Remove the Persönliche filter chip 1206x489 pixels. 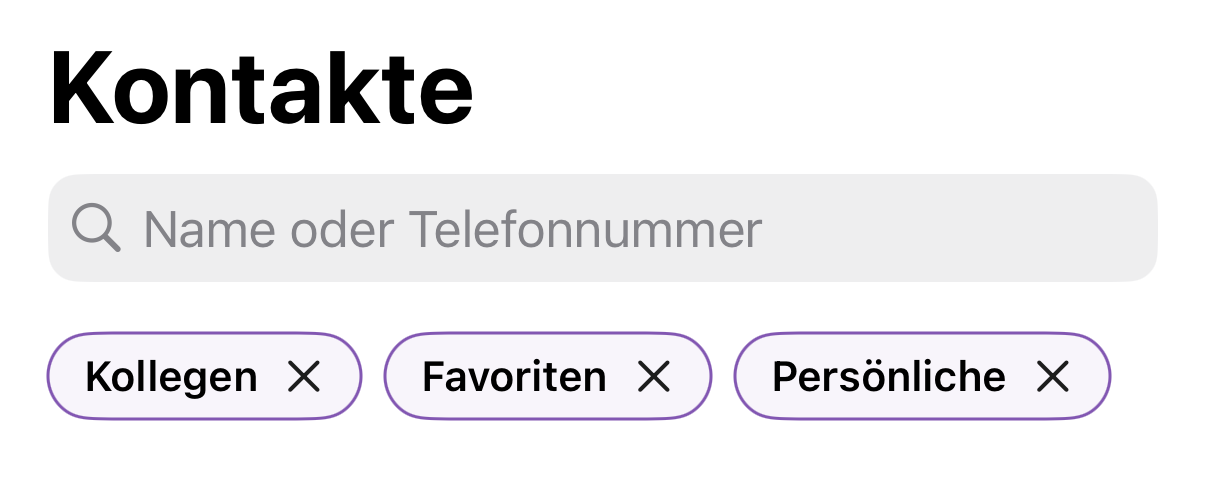tap(1053, 377)
